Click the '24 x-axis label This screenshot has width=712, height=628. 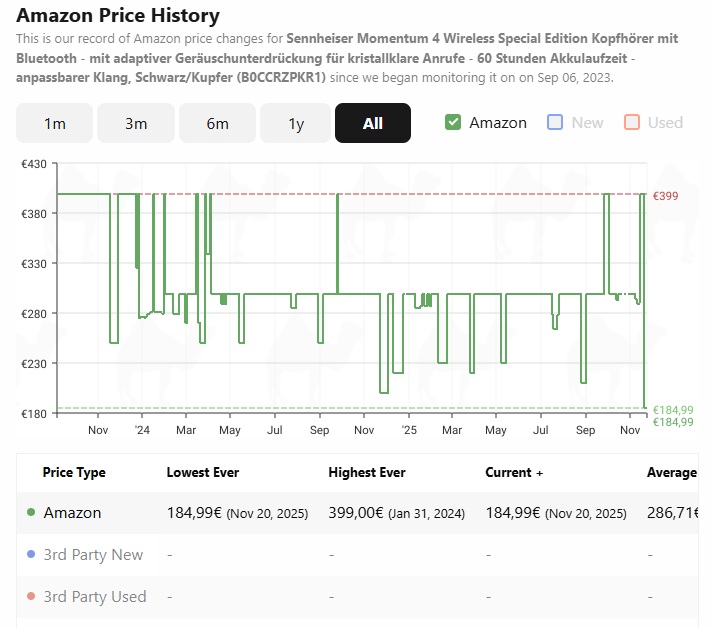142,430
